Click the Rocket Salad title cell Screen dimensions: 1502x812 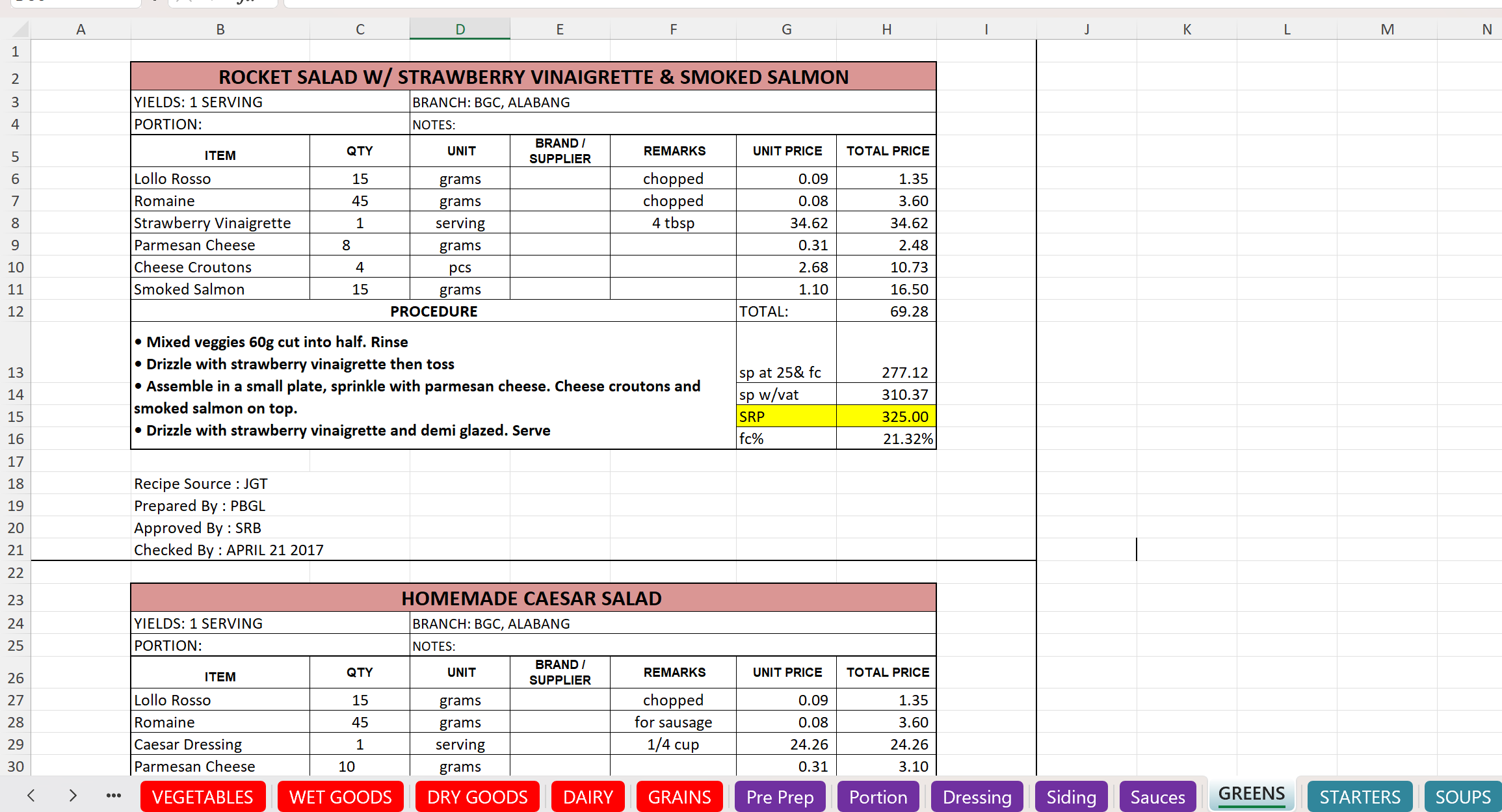point(533,77)
